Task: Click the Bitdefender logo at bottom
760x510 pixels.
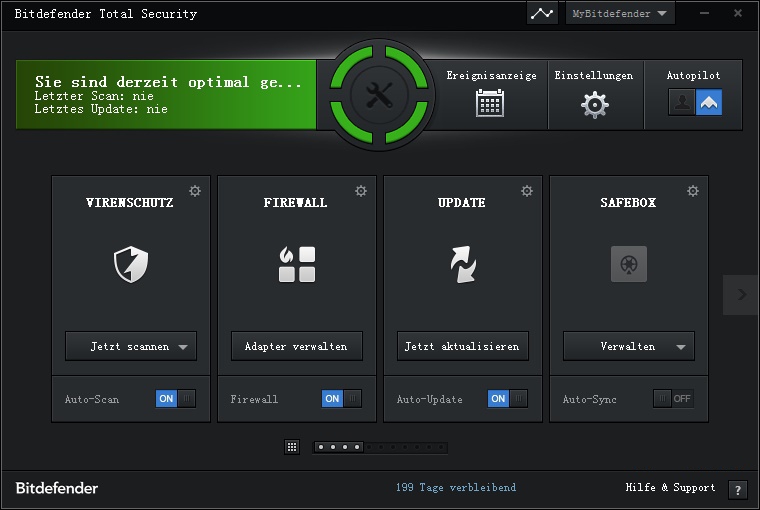Action: point(57,488)
